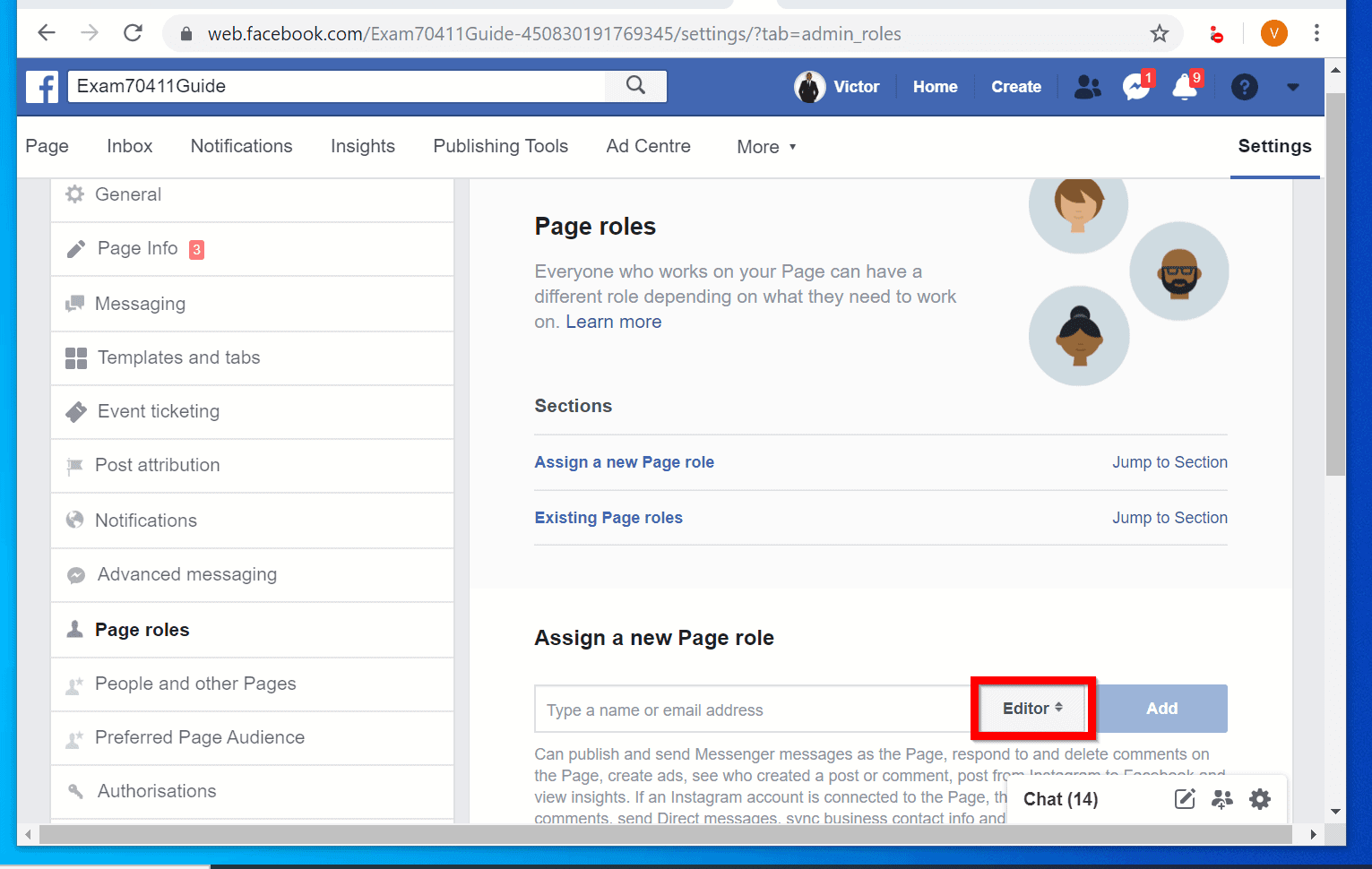Screen dimensions: 1372x869
Task: Click the Learn more link
Action: coord(613,322)
